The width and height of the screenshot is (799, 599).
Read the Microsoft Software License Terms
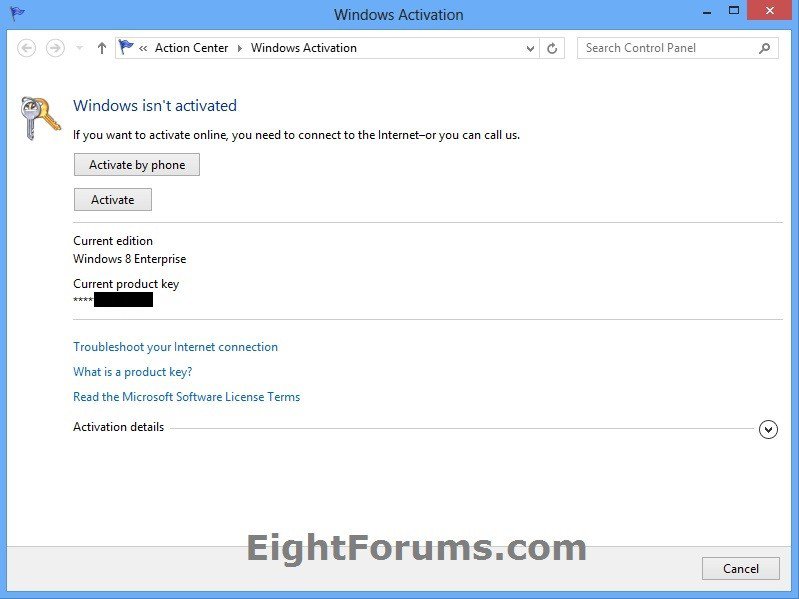pyautogui.click(x=187, y=397)
